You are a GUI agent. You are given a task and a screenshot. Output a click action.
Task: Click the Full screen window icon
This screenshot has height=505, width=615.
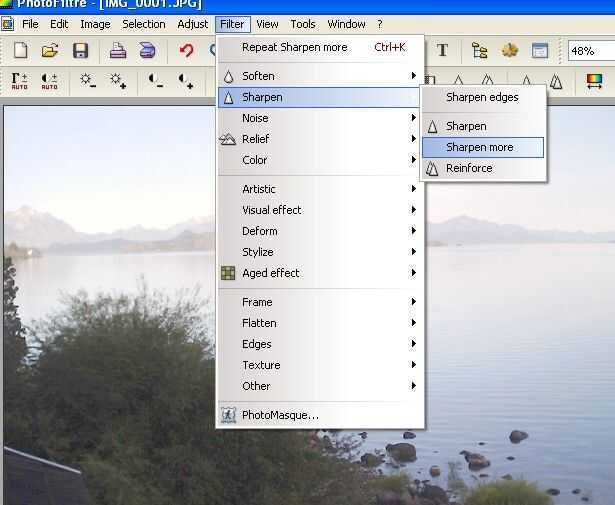[x=540, y=51]
